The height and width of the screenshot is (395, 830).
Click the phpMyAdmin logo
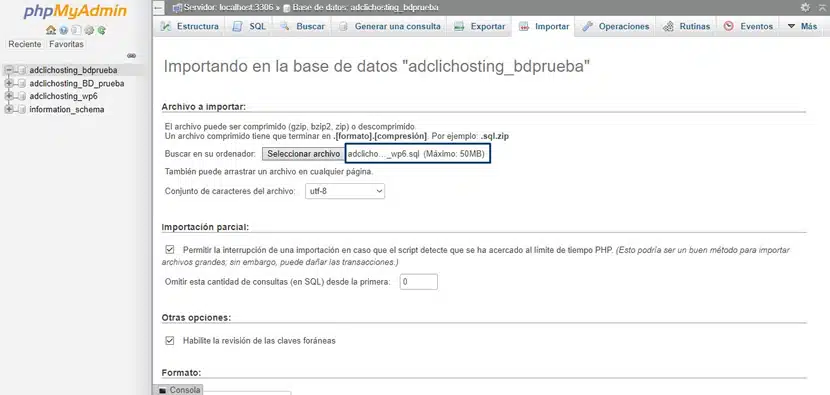tap(75, 11)
